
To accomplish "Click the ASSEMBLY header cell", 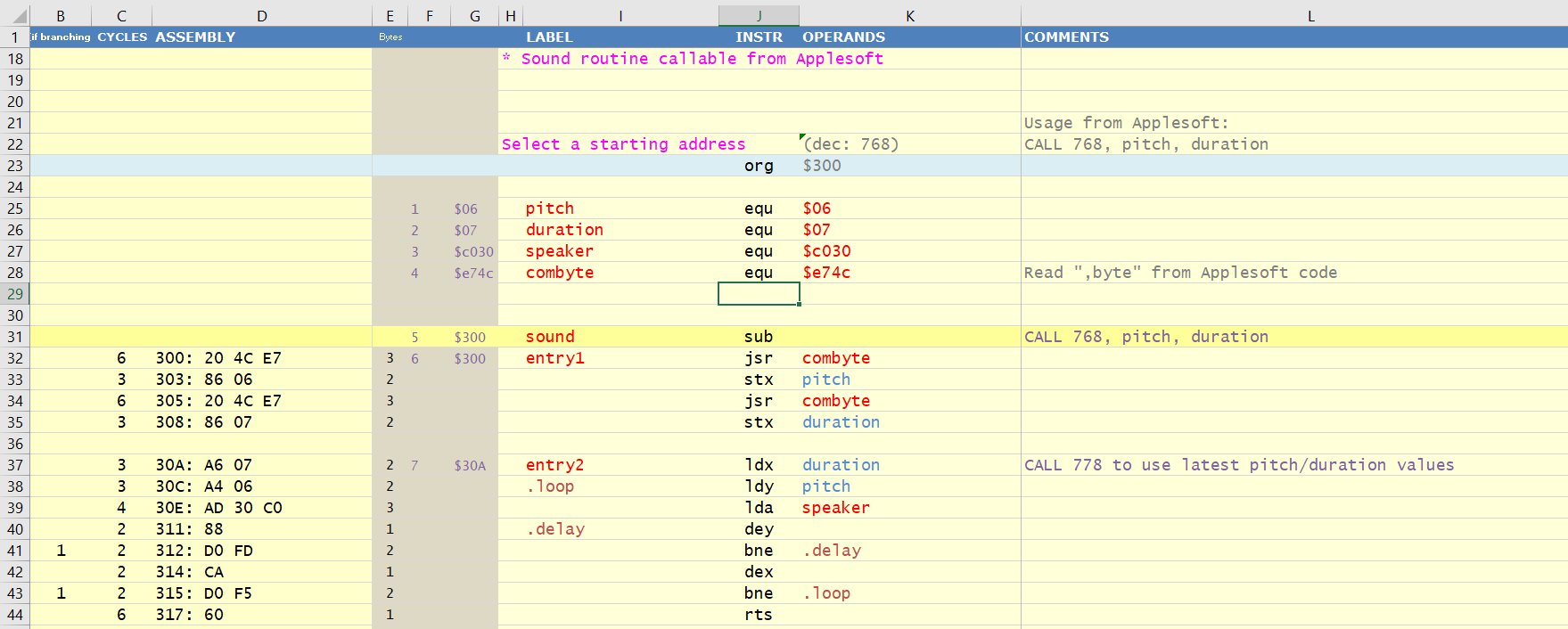I will (196, 37).
